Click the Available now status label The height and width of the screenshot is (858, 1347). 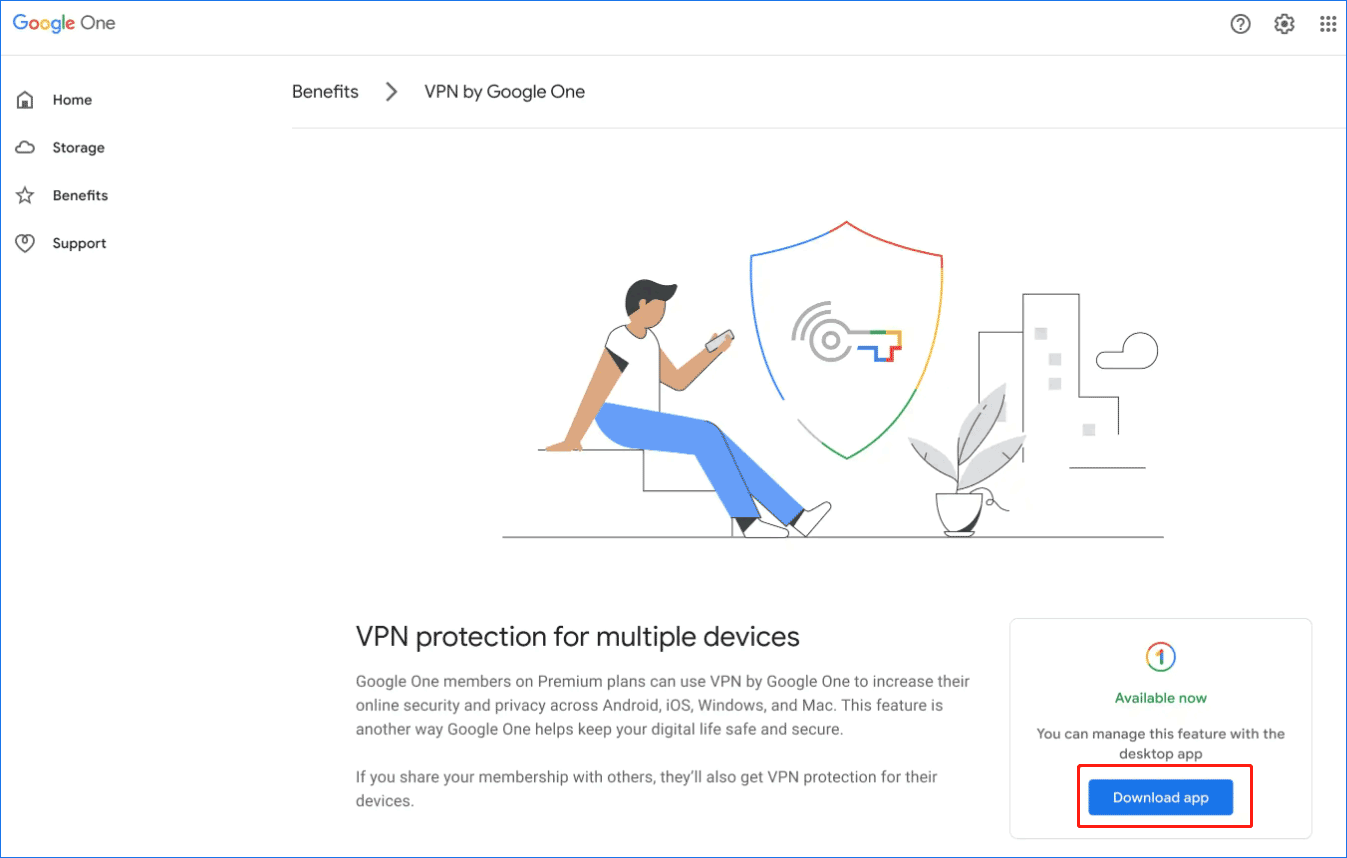pyautogui.click(x=1160, y=698)
